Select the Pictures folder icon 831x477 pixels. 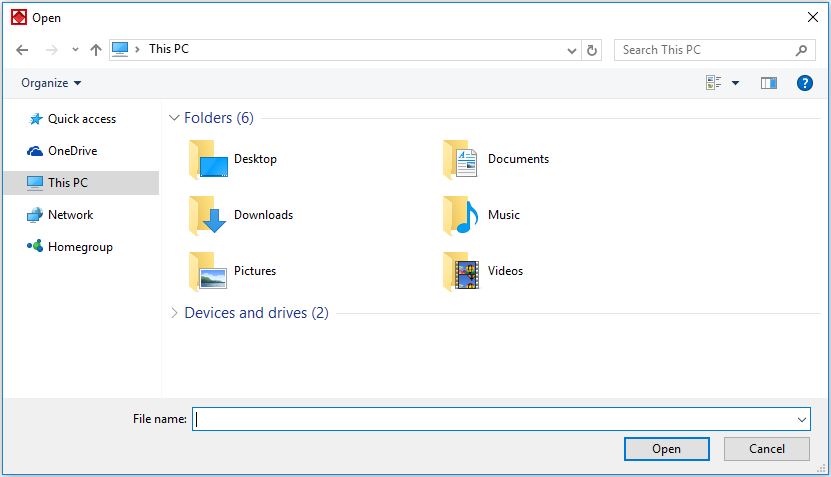(208, 271)
